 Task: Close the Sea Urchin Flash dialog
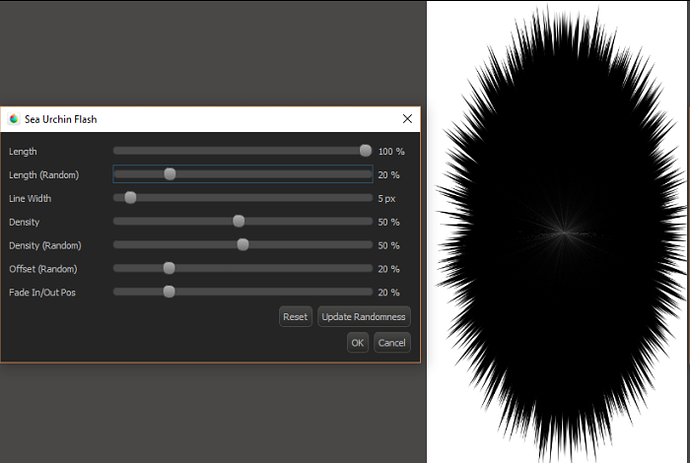point(407,119)
